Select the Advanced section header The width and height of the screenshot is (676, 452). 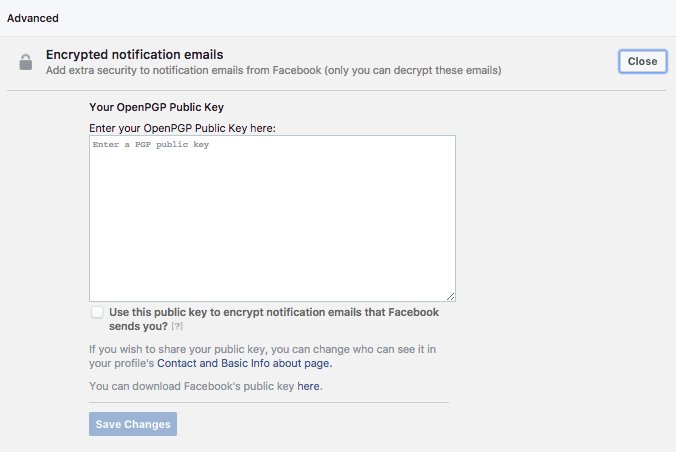(x=33, y=18)
